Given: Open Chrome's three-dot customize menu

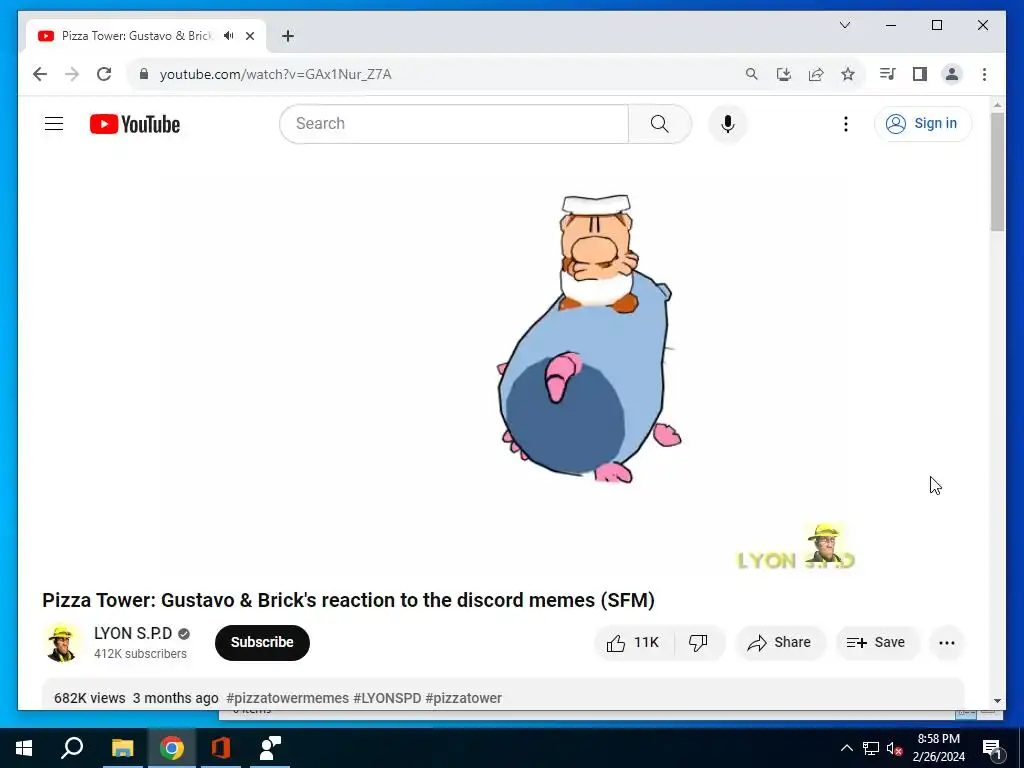Looking at the screenshot, I should point(984,74).
